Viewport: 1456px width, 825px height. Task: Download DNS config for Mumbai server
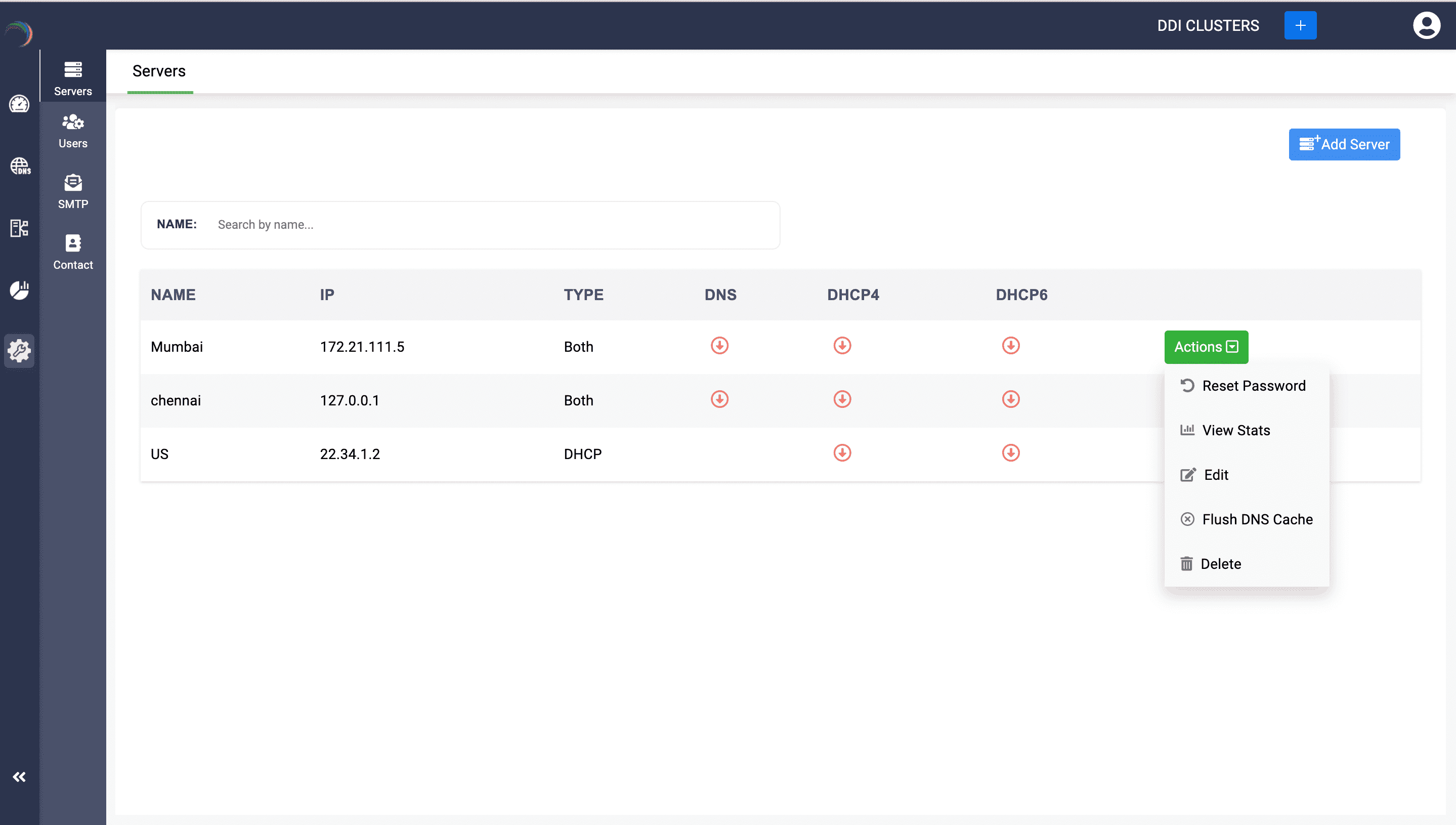click(719, 345)
